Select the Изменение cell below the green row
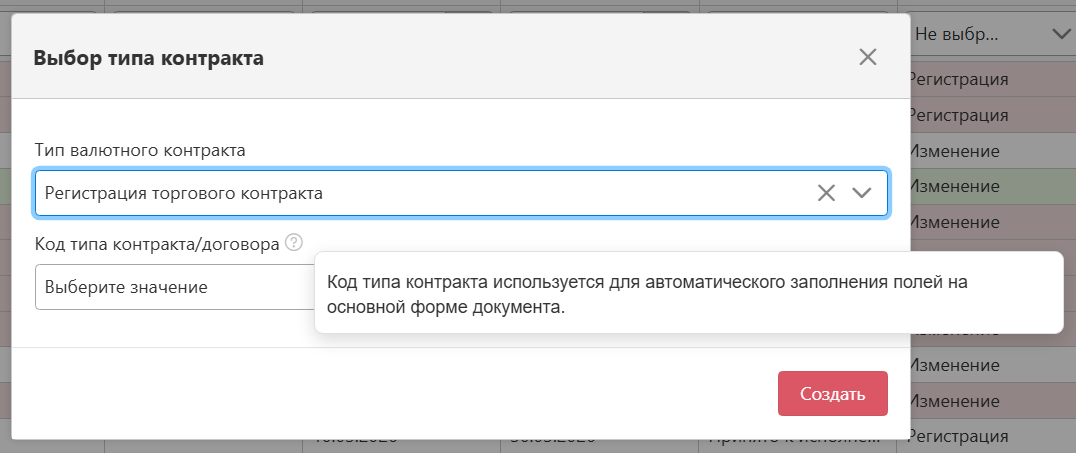Viewport: 1076px width, 453px height. (954, 220)
